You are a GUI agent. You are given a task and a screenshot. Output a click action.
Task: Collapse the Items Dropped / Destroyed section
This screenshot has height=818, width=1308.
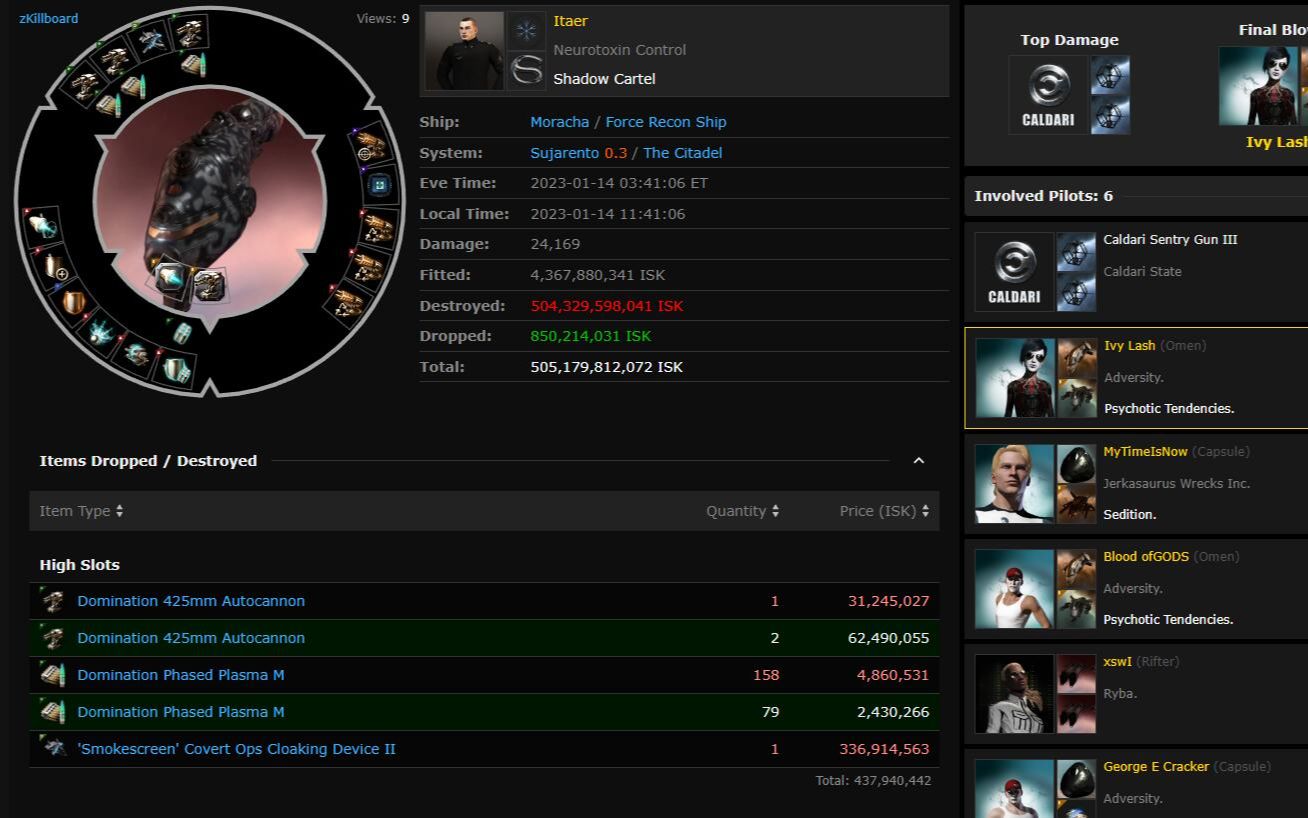click(x=919, y=461)
